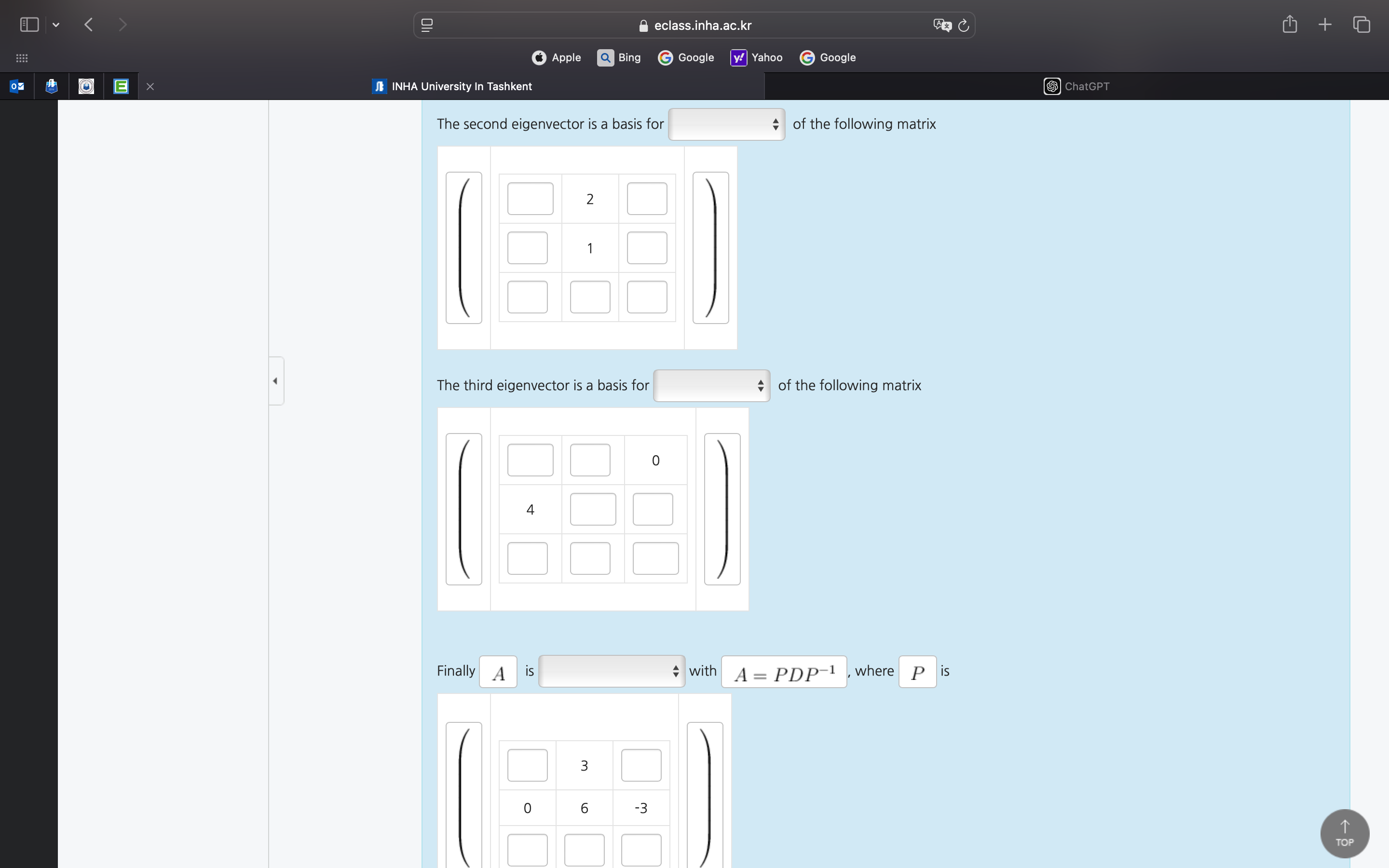Collapse the side panel with arrow handle
This screenshot has width=1389, height=868.
point(276,380)
